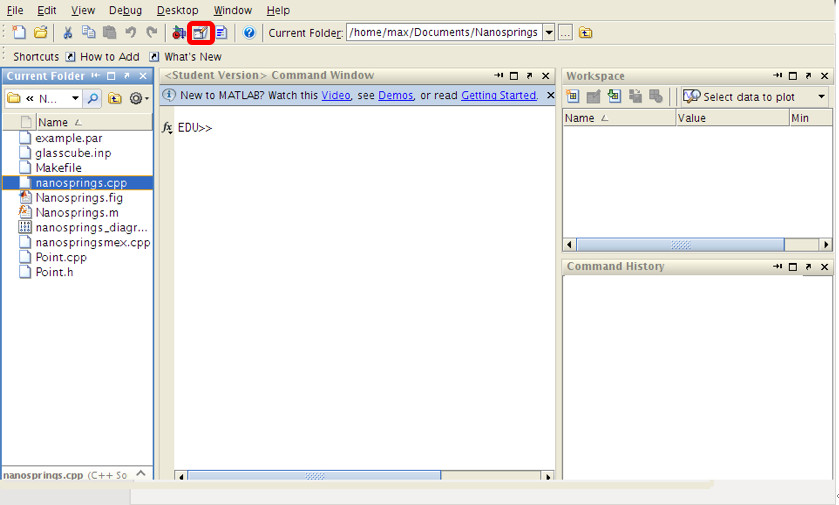Image resolution: width=839 pixels, height=505 pixels.
Task: Save workspace variables icon
Action: pos(635,96)
